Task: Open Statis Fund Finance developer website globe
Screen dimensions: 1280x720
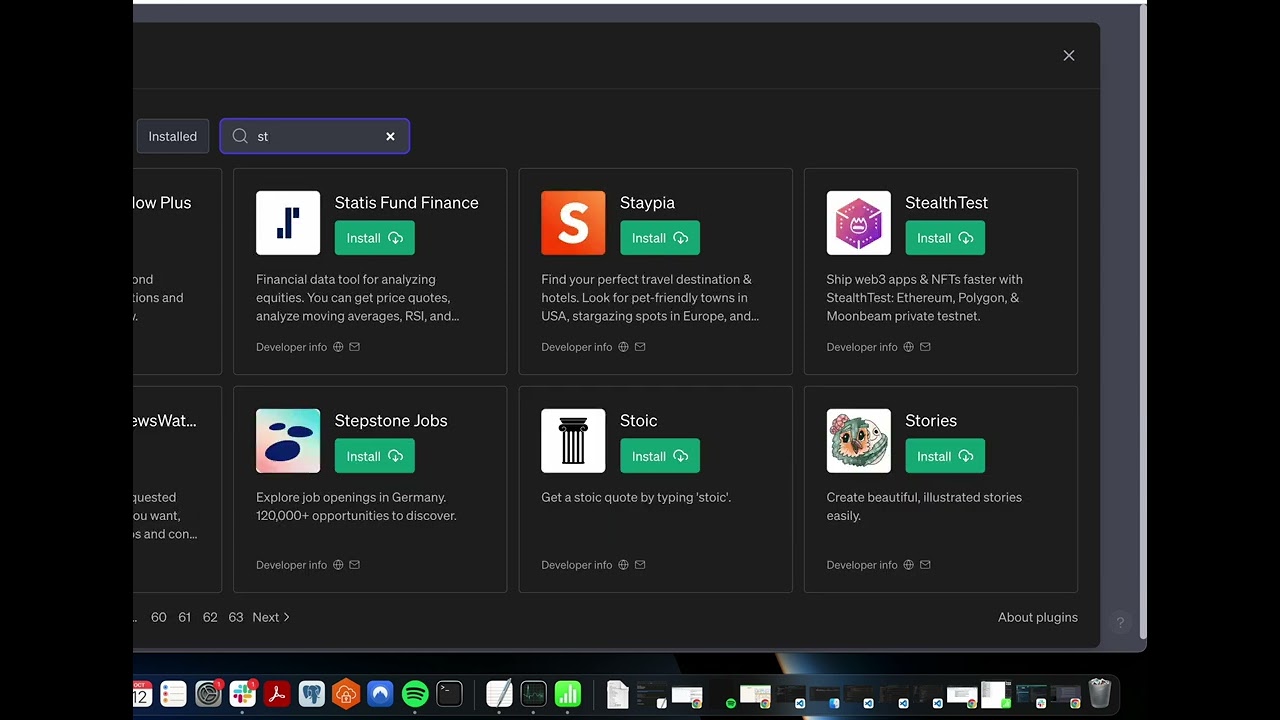Action: (338, 347)
